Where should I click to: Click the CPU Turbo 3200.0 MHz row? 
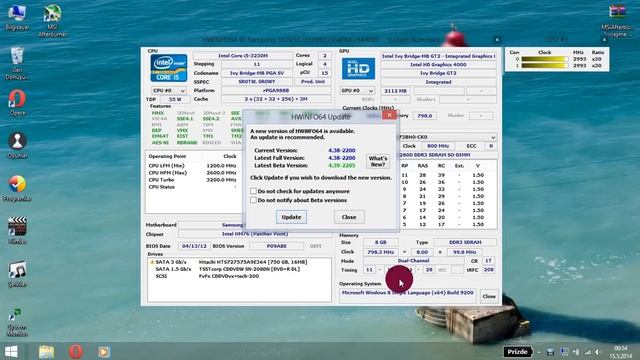(x=192, y=180)
